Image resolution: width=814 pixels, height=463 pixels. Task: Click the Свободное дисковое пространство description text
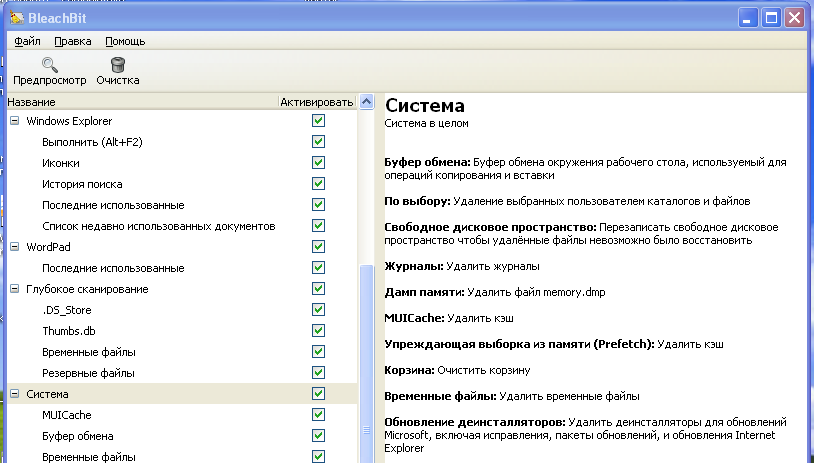[581, 234]
